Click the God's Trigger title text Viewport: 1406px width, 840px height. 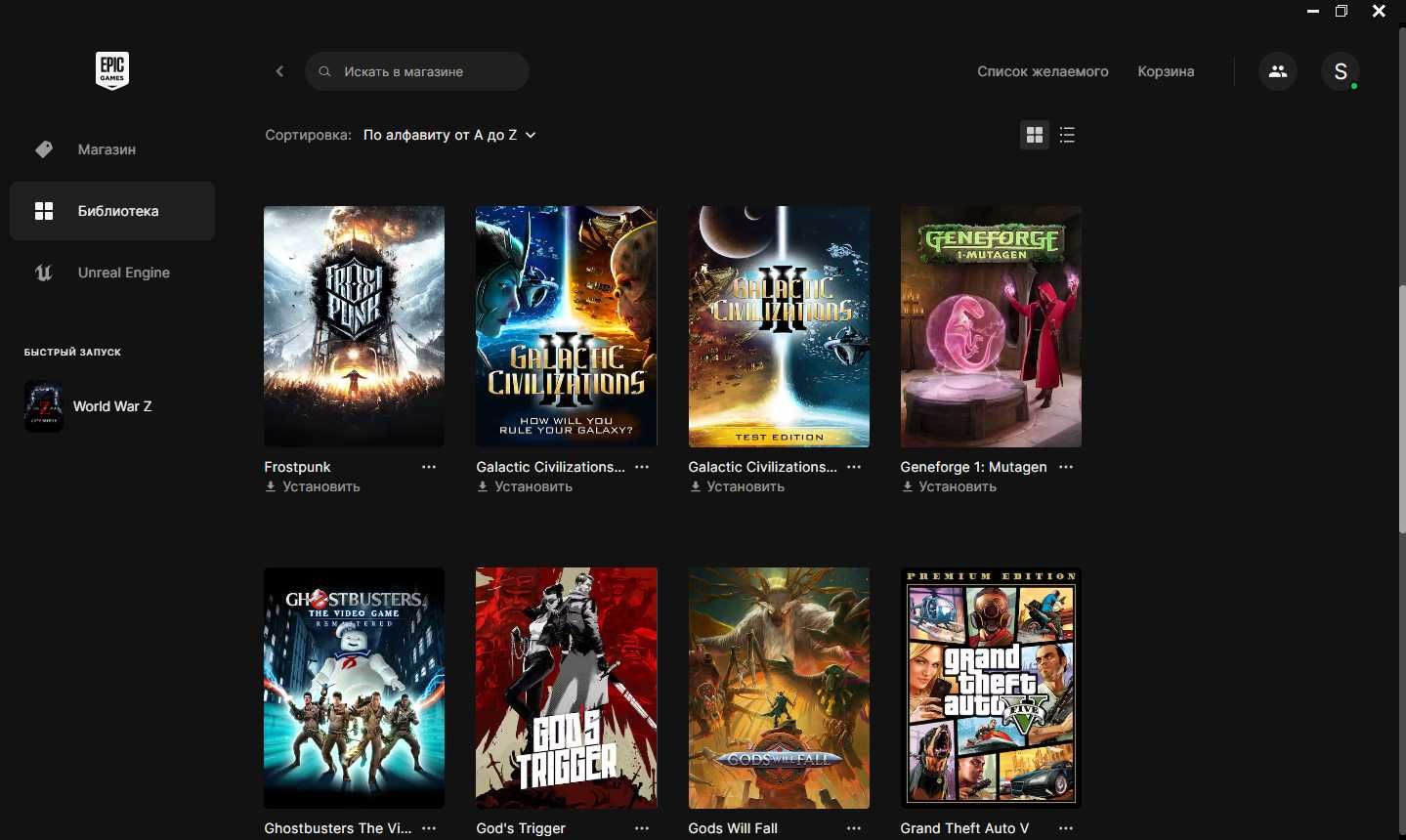(x=521, y=828)
